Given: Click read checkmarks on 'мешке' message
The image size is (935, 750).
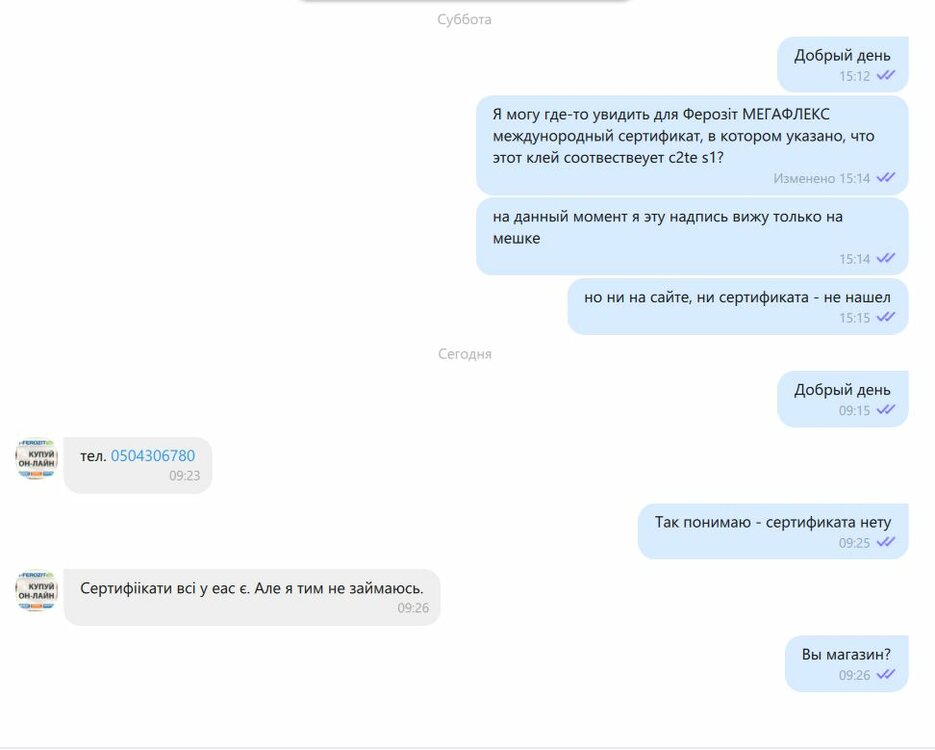Looking at the screenshot, I should [x=886, y=258].
